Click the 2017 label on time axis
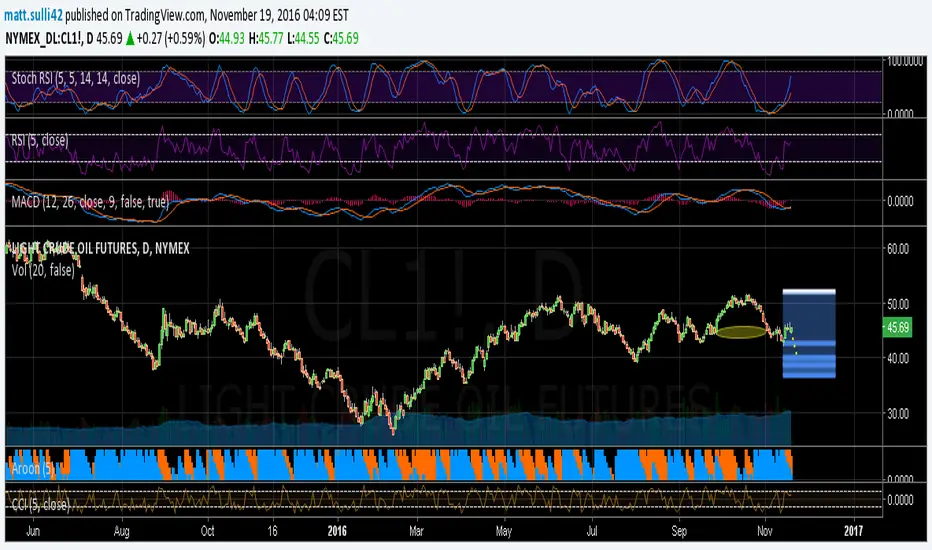 [x=854, y=530]
